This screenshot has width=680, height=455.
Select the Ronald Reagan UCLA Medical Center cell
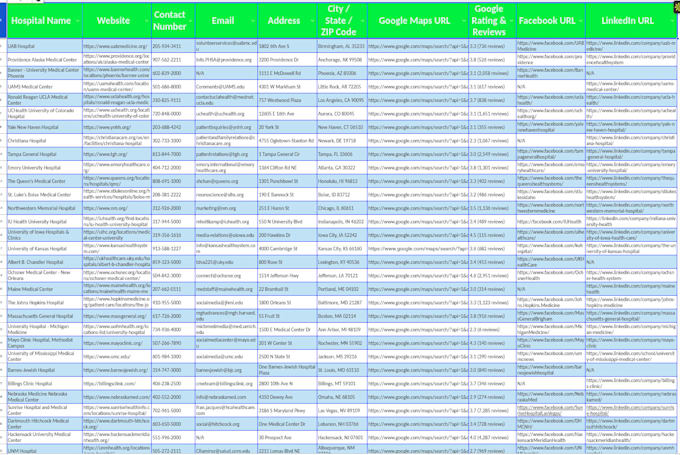tap(44, 100)
